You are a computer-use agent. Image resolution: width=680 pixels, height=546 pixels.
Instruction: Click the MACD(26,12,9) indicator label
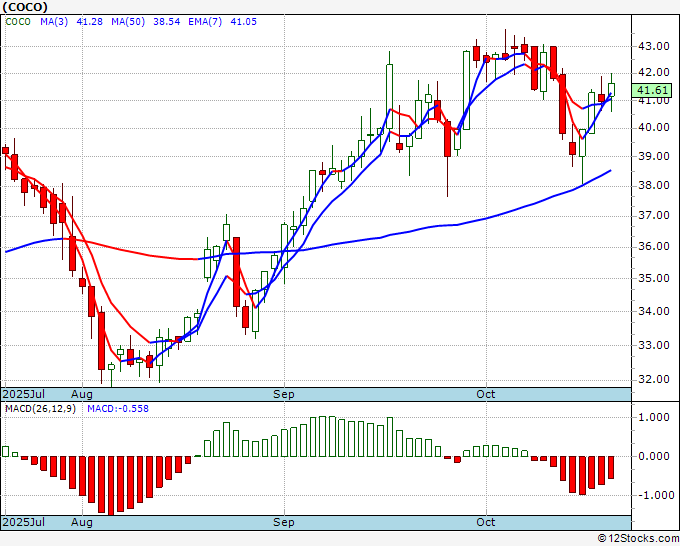40,409
